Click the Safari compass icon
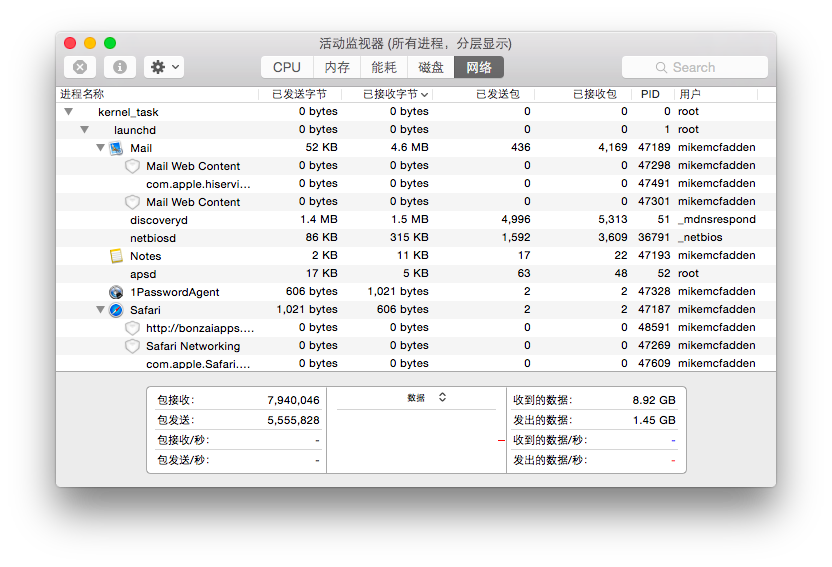The height and width of the screenshot is (567, 832). (x=116, y=310)
